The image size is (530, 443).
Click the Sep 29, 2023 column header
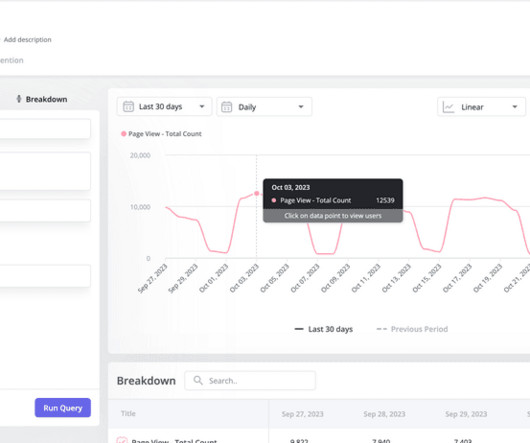[x=466, y=414]
